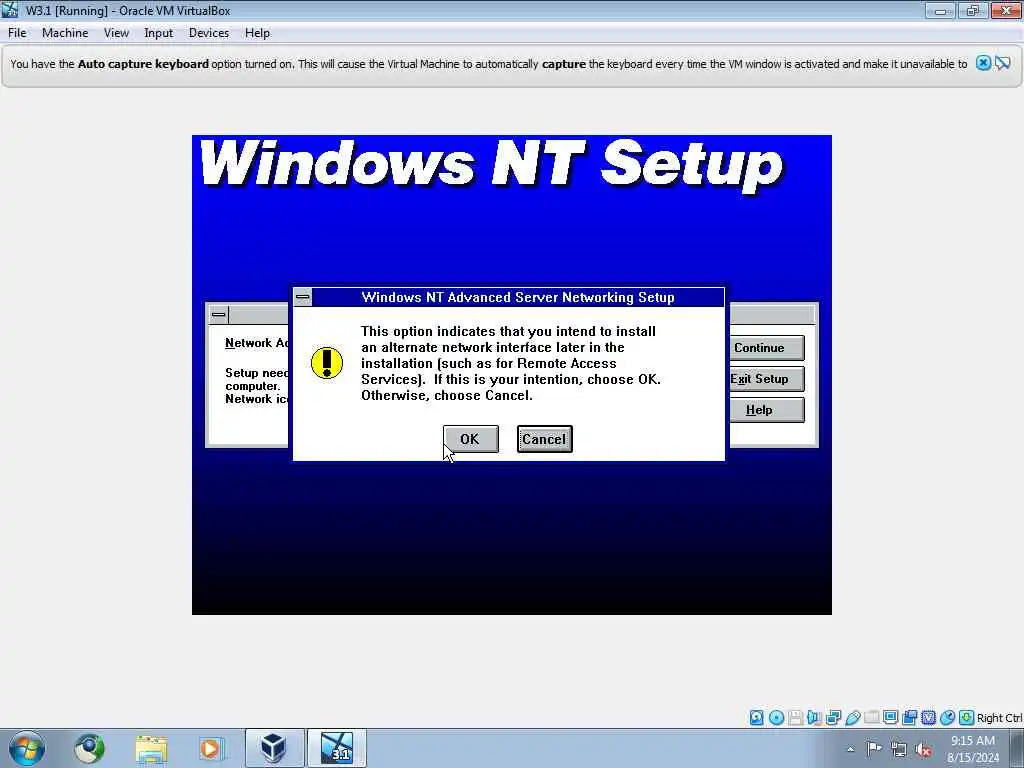Minimize the VirtualBox window
The height and width of the screenshot is (768, 1024).
coord(940,10)
